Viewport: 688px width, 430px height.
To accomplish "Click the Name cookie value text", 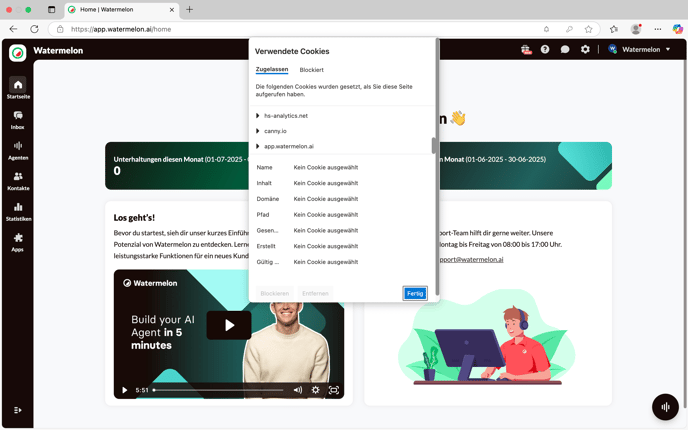I will tap(326, 167).
